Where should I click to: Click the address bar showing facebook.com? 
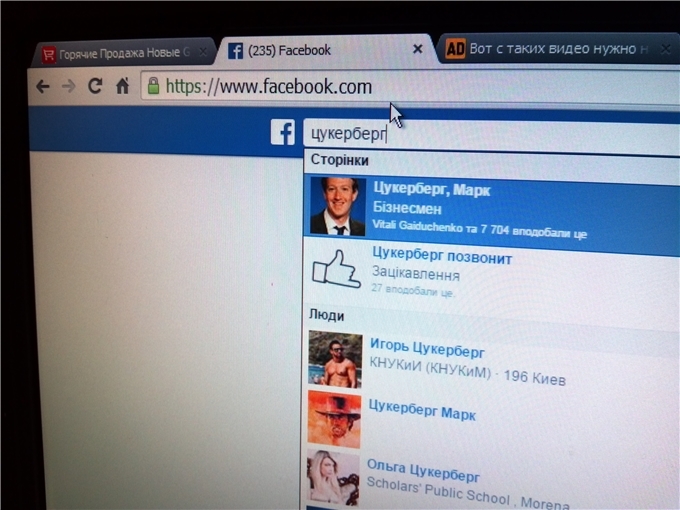410,86
